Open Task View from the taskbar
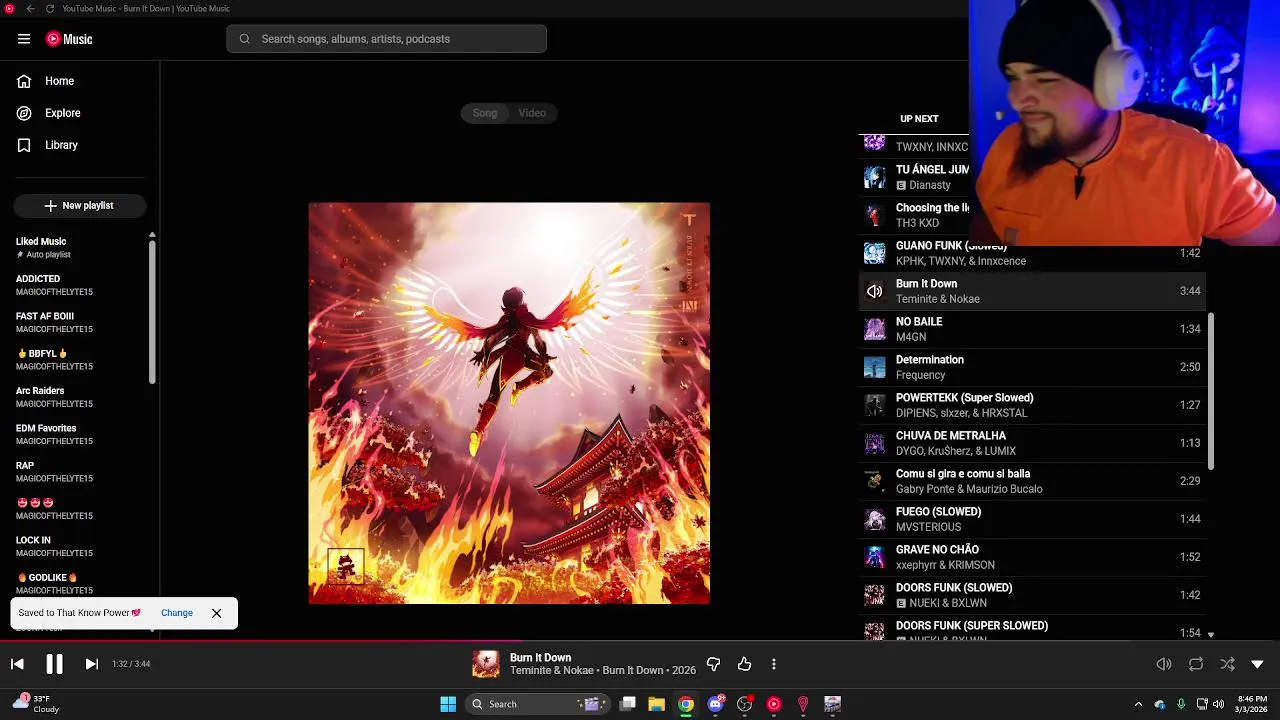Viewport: 1280px width, 720px height. [628, 704]
